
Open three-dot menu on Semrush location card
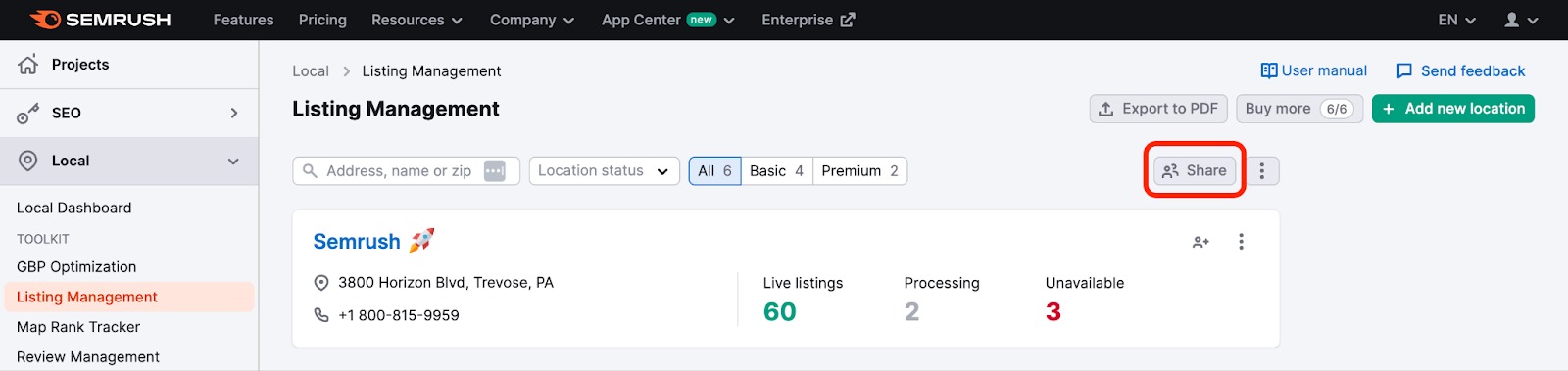click(1241, 242)
